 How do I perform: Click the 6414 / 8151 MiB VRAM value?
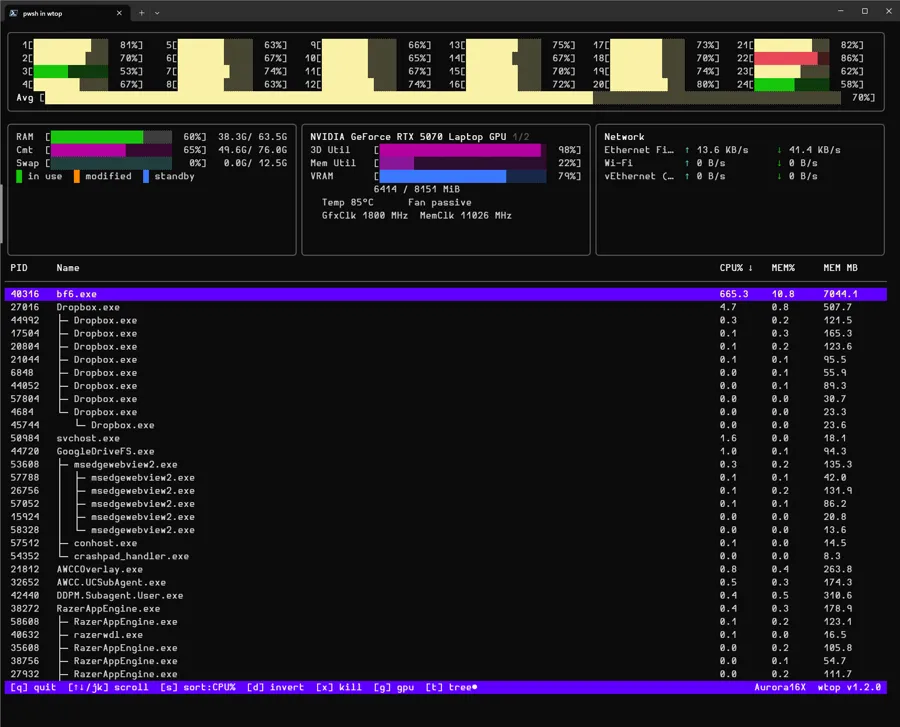[x=417, y=189]
